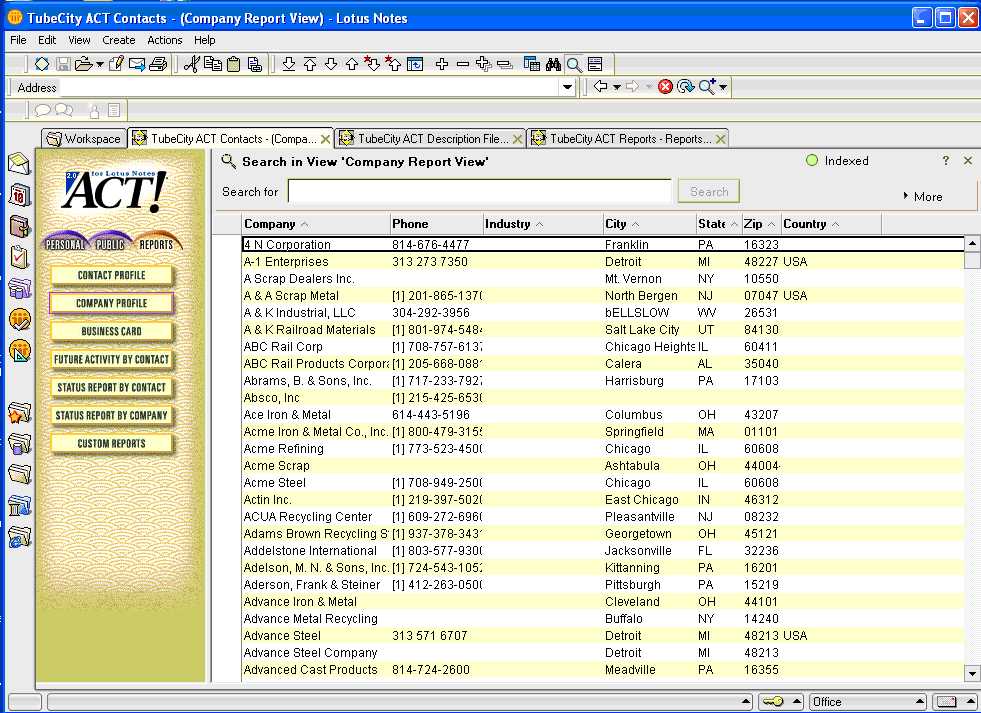
Task: Click the single minus collapse icon
Action: point(463,64)
